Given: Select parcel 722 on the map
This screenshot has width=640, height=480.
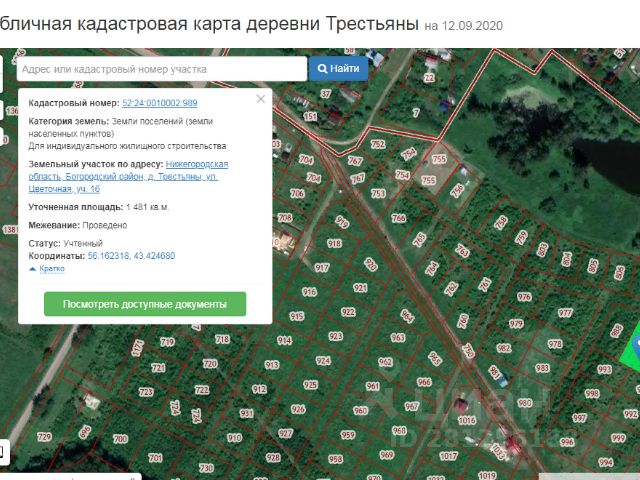Looking at the screenshot, I should tap(202, 390).
